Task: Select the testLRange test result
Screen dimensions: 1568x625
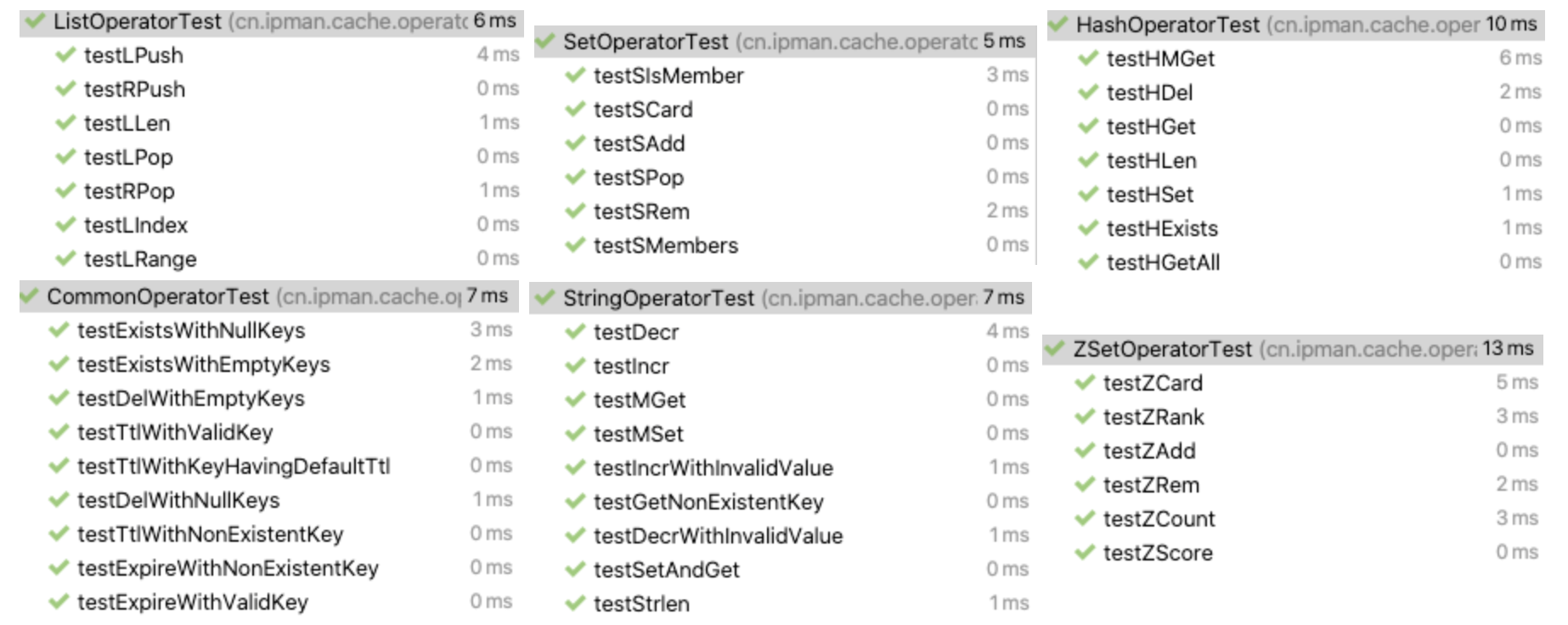Action: [x=140, y=259]
